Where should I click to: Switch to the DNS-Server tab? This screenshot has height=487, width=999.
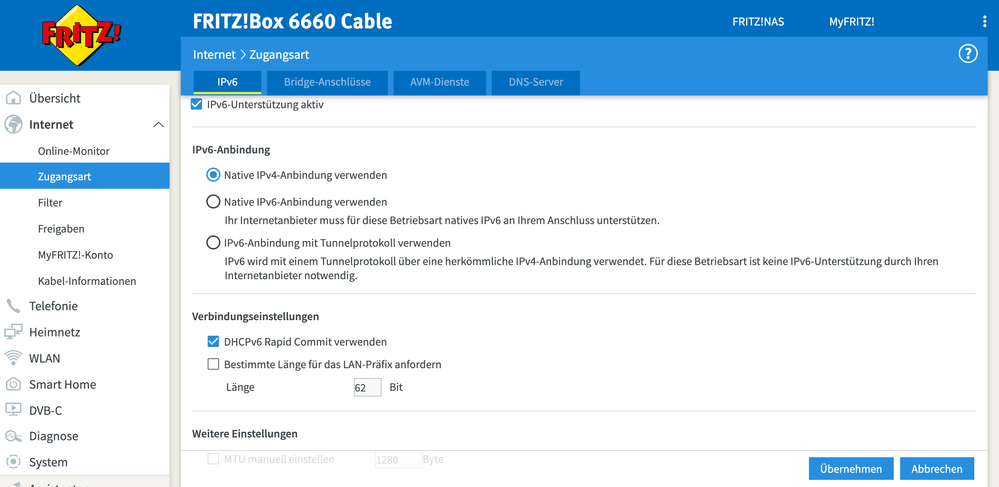click(x=536, y=82)
